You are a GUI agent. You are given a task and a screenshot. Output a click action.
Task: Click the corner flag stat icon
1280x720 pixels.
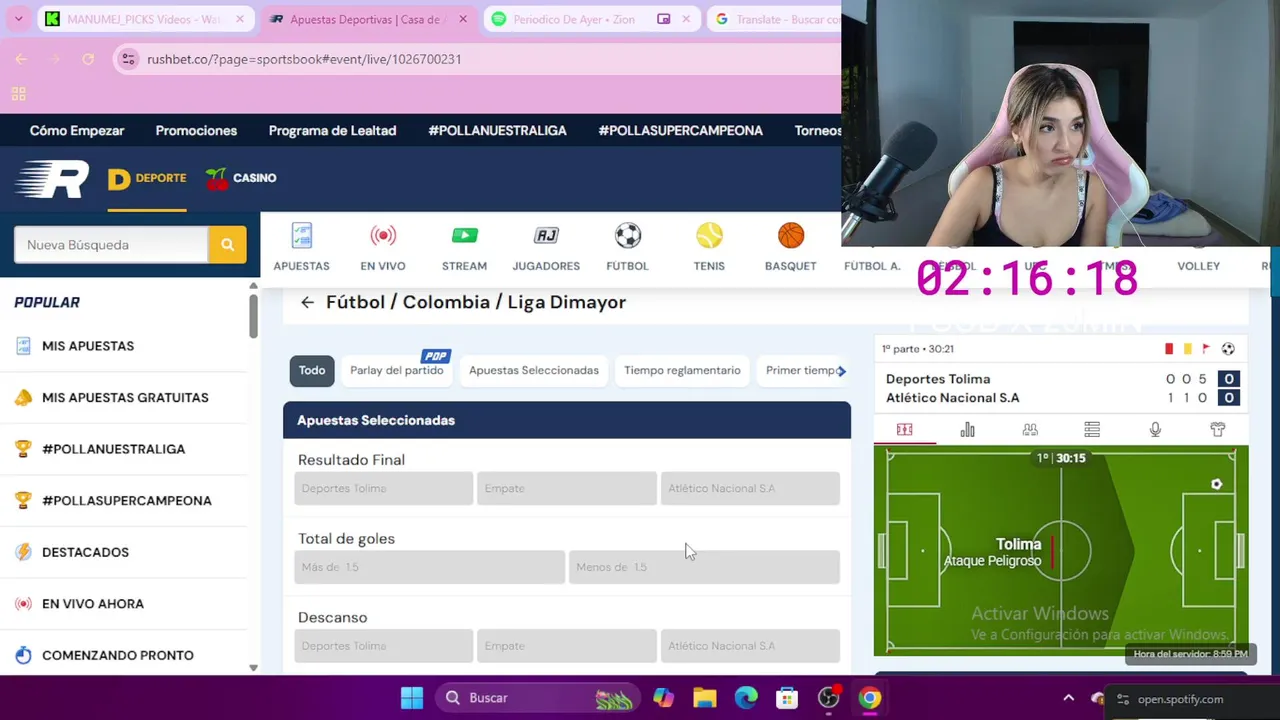(1206, 349)
